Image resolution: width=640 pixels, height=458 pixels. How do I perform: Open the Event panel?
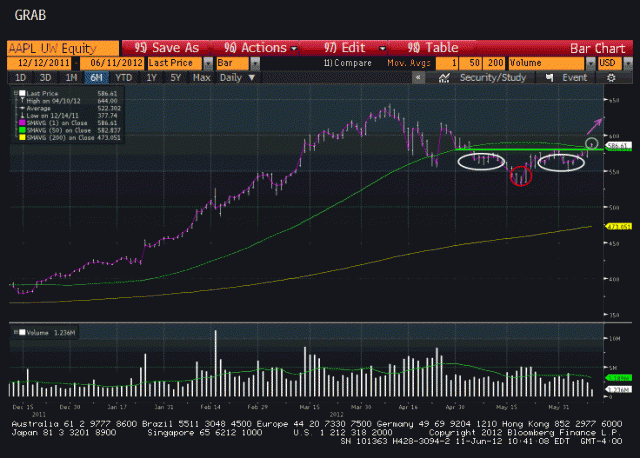tap(575, 78)
